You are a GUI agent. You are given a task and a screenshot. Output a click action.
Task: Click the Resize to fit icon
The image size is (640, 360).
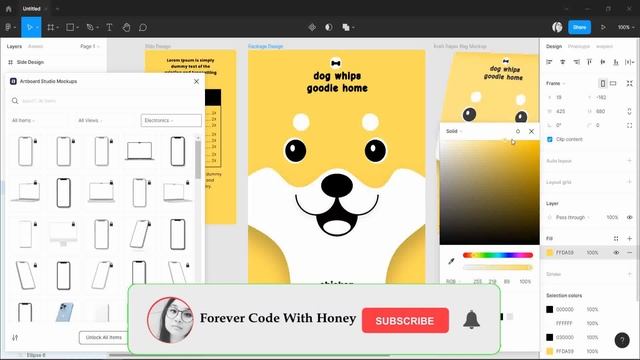tap(630, 83)
